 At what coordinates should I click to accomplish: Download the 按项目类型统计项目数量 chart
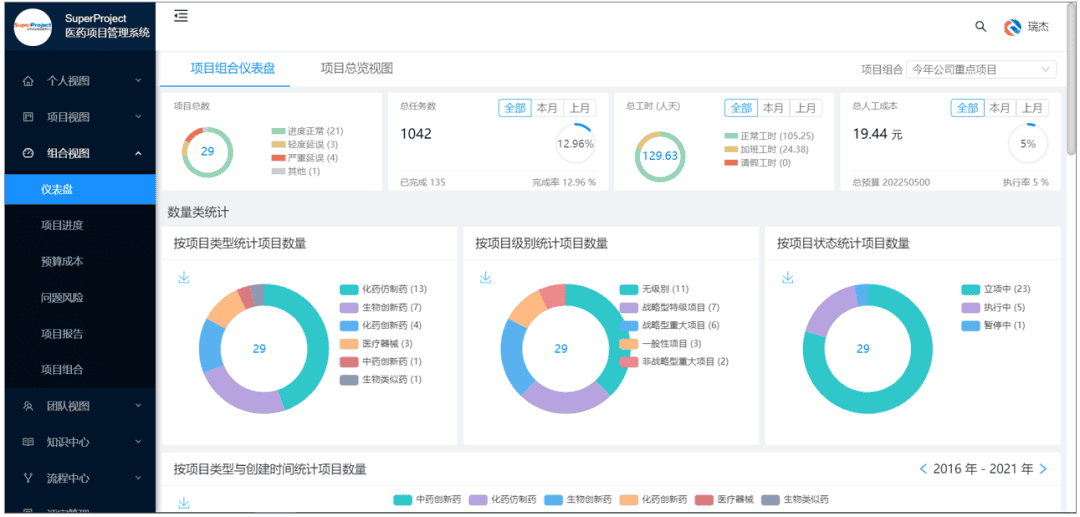tap(184, 277)
